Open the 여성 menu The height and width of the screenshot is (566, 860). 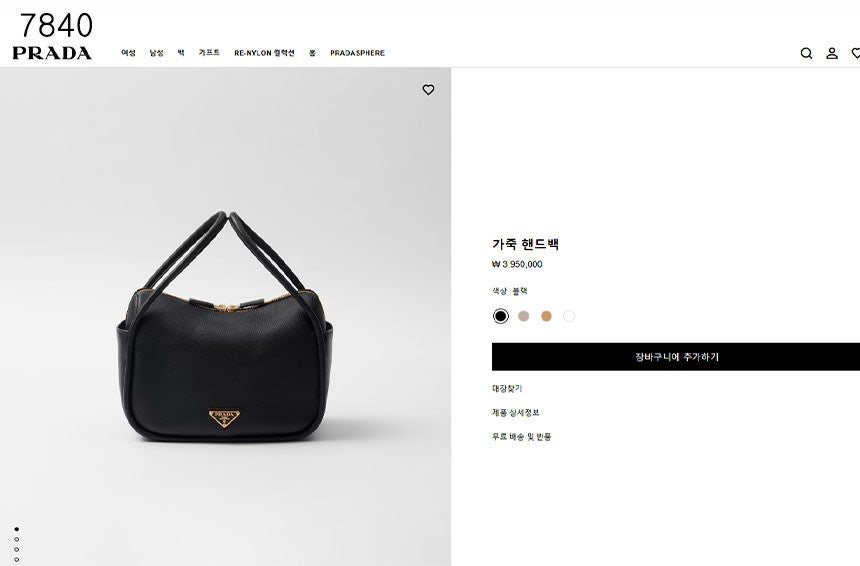pos(128,53)
